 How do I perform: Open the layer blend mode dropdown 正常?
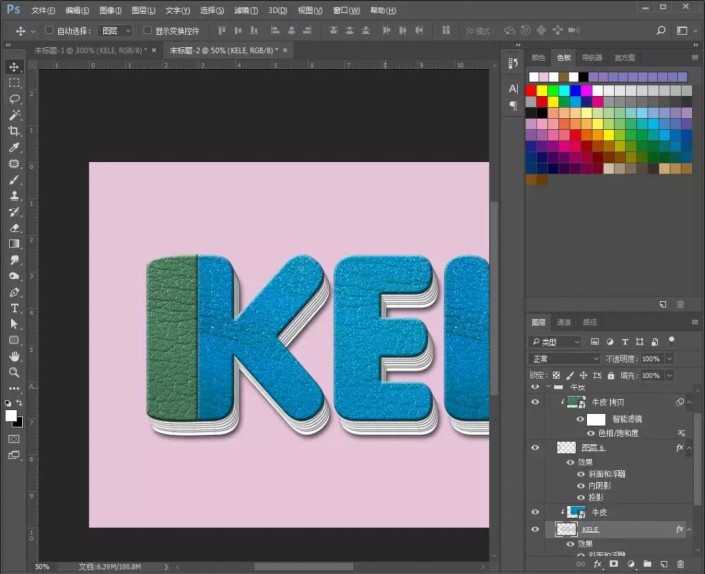(x=564, y=358)
